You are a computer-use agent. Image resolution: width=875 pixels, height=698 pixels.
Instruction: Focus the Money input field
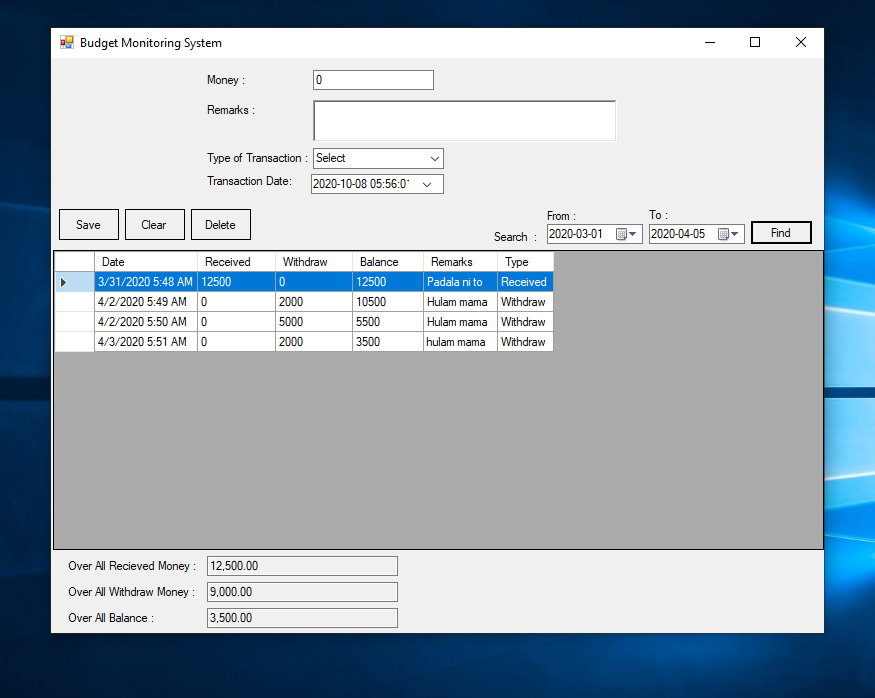pos(373,80)
